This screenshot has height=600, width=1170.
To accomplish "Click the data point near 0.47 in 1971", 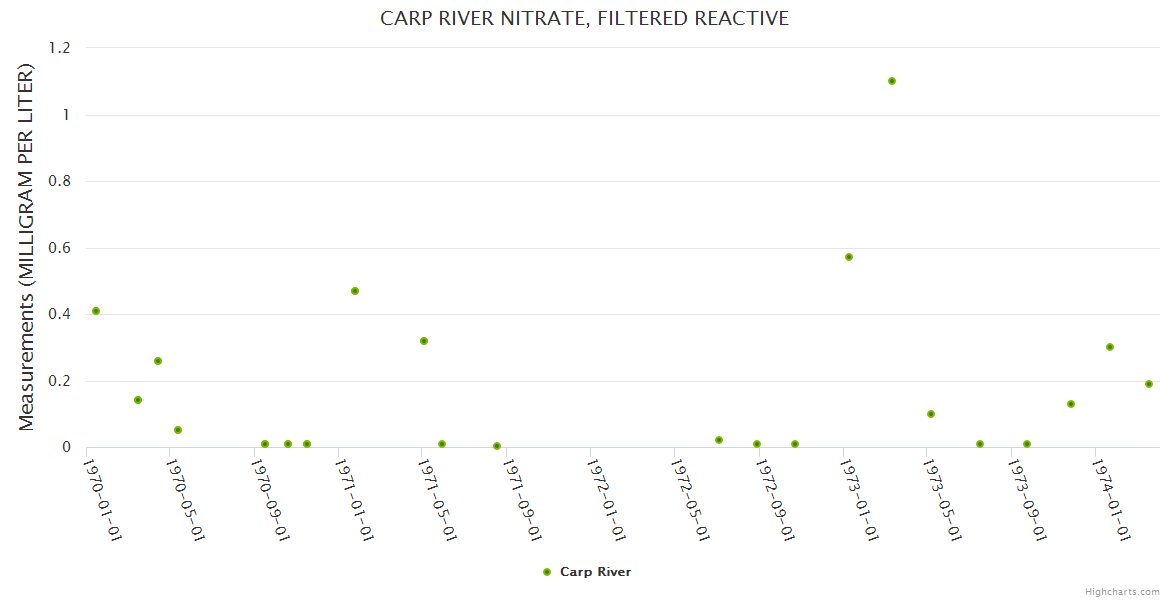I will (355, 291).
